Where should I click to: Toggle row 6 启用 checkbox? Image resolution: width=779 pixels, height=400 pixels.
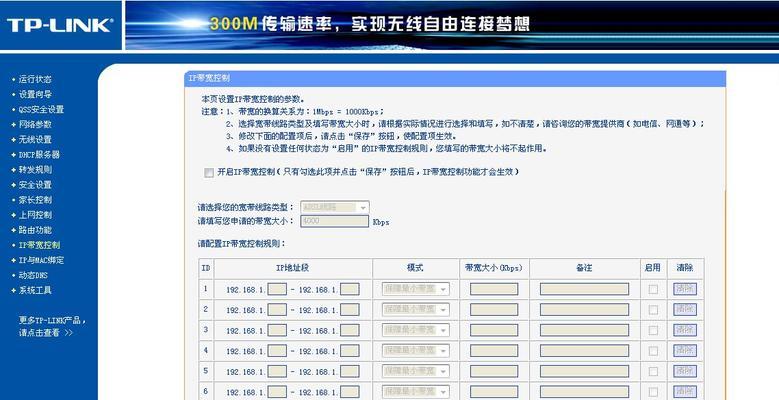(x=653, y=392)
